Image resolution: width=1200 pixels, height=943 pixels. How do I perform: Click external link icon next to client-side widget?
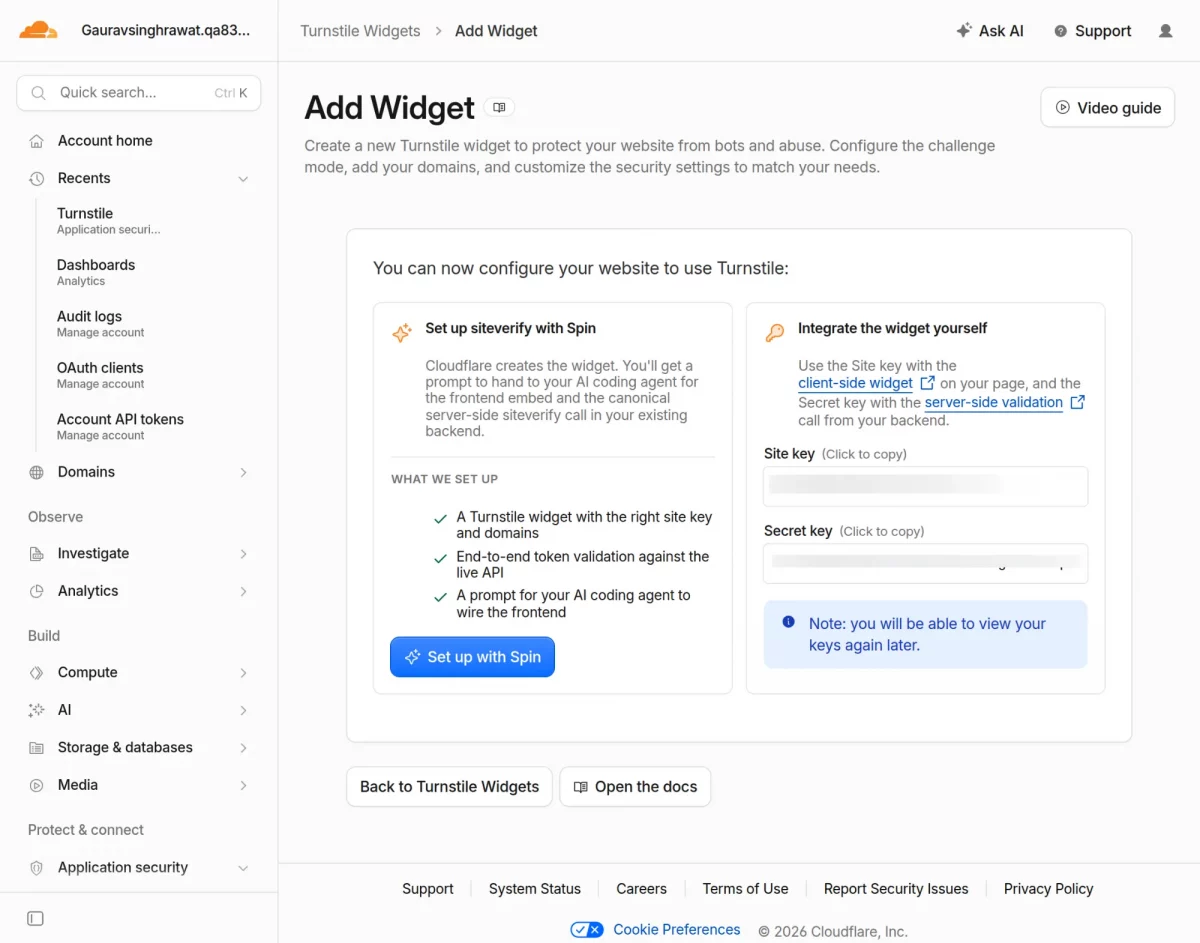pos(927,383)
